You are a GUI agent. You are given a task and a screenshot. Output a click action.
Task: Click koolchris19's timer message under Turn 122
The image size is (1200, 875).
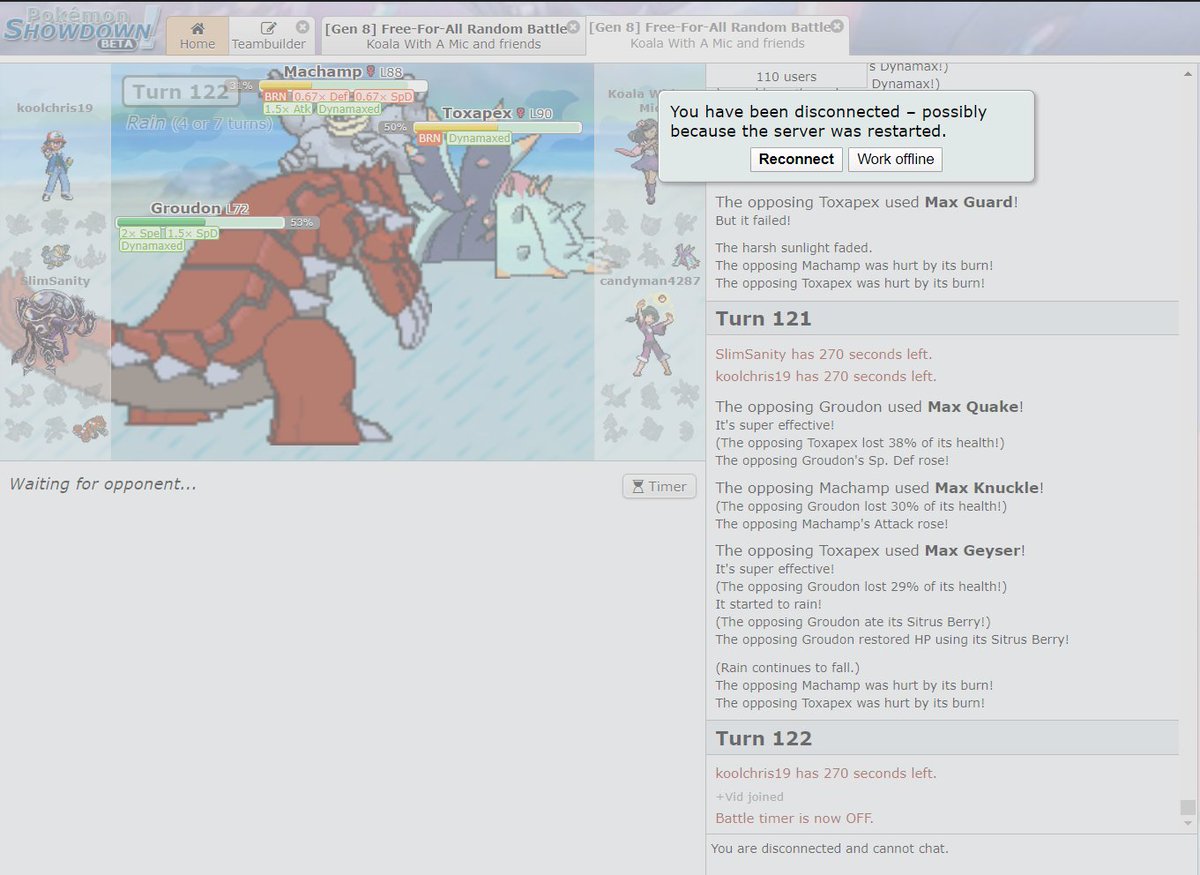click(826, 773)
